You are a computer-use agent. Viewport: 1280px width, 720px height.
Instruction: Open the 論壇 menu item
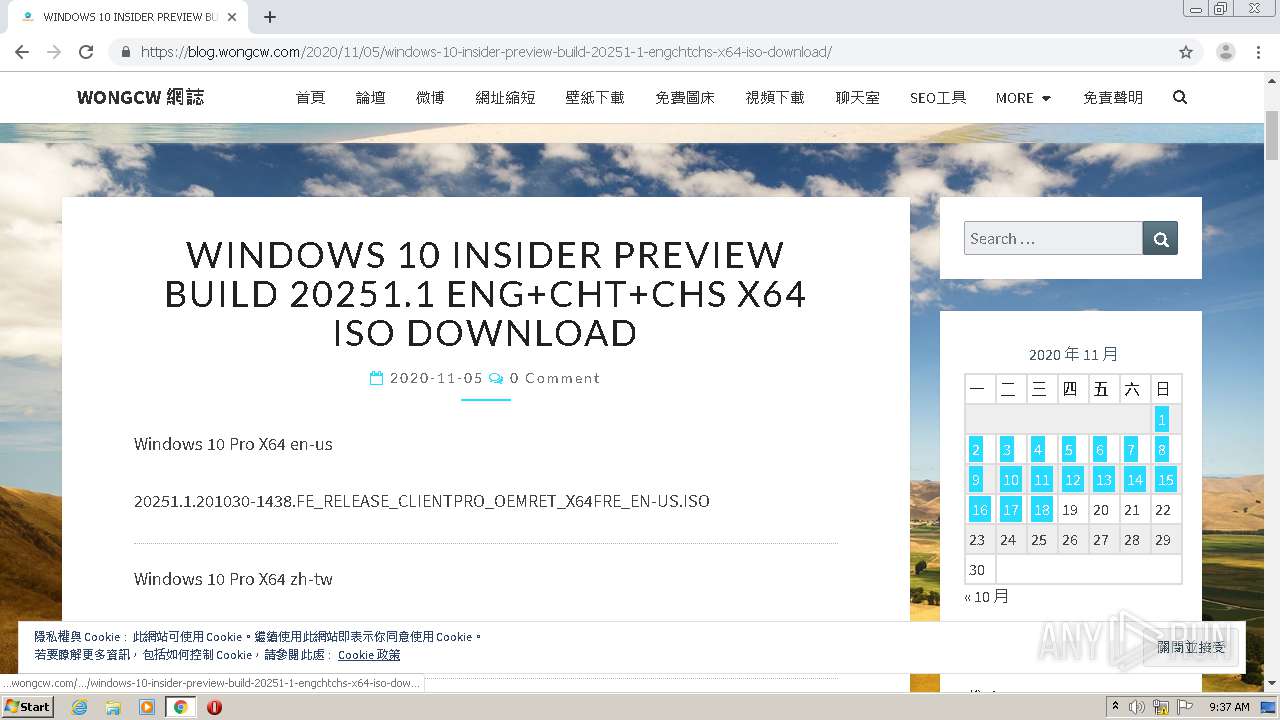point(370,97)
